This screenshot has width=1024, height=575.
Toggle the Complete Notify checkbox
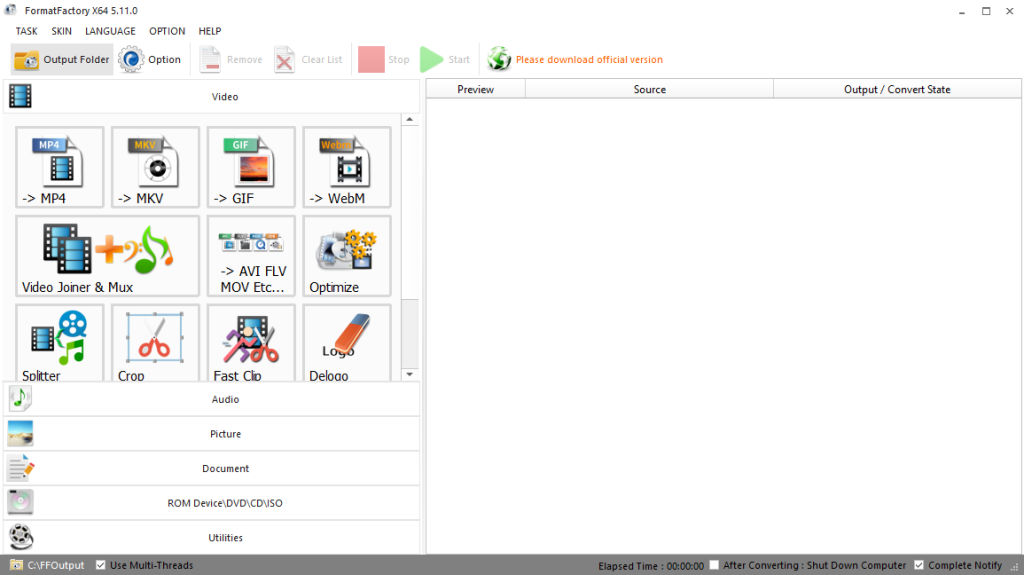[x=919, y=565]
